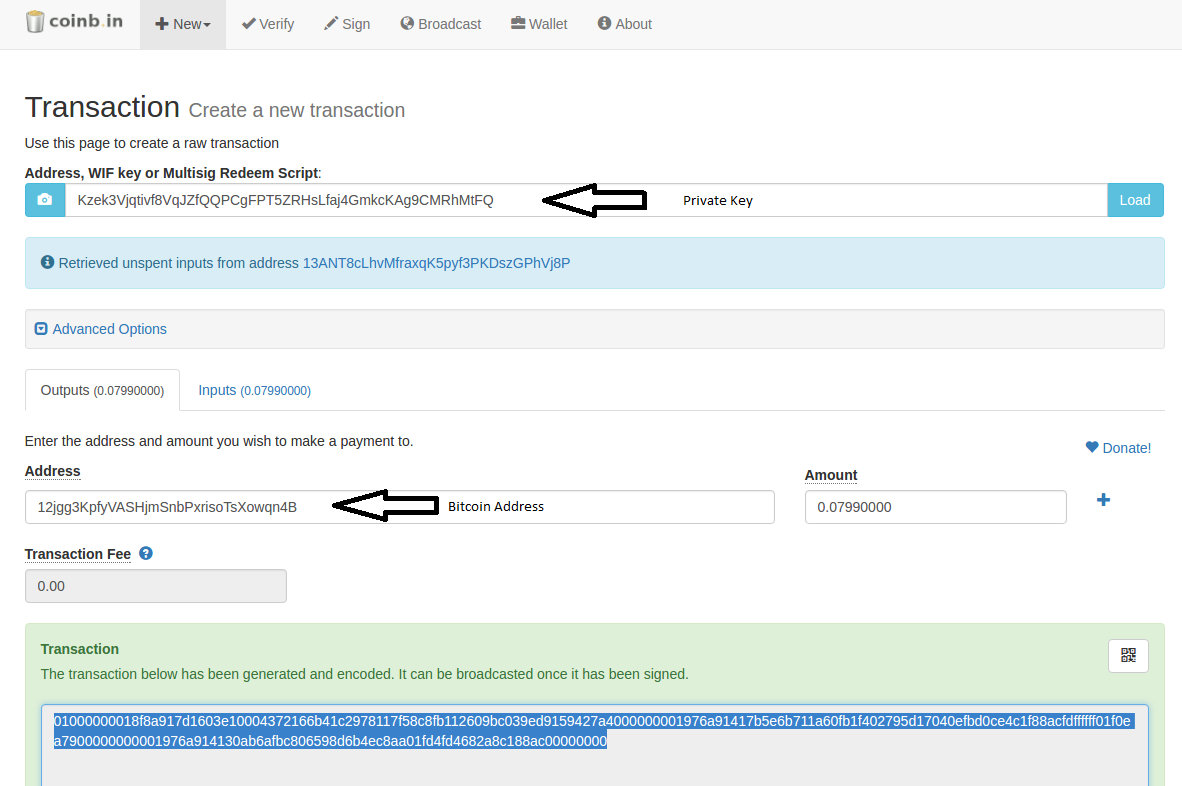This screenshot has height=786, width=1182.
Task: Click the generated raw transaction text
Action: coord(594,731)
